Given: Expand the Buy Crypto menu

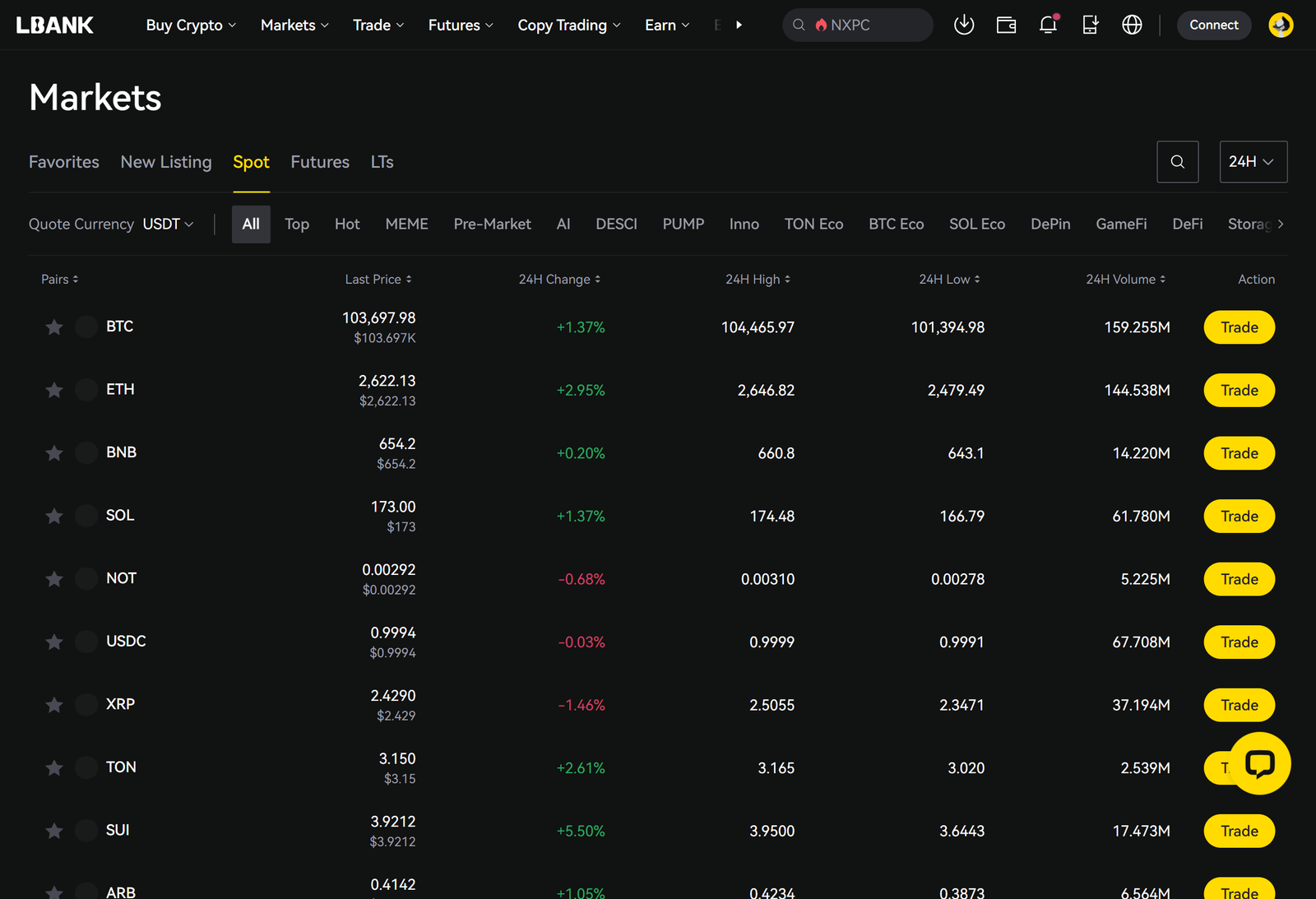Looking at the screenshot, I should (191, 25).
